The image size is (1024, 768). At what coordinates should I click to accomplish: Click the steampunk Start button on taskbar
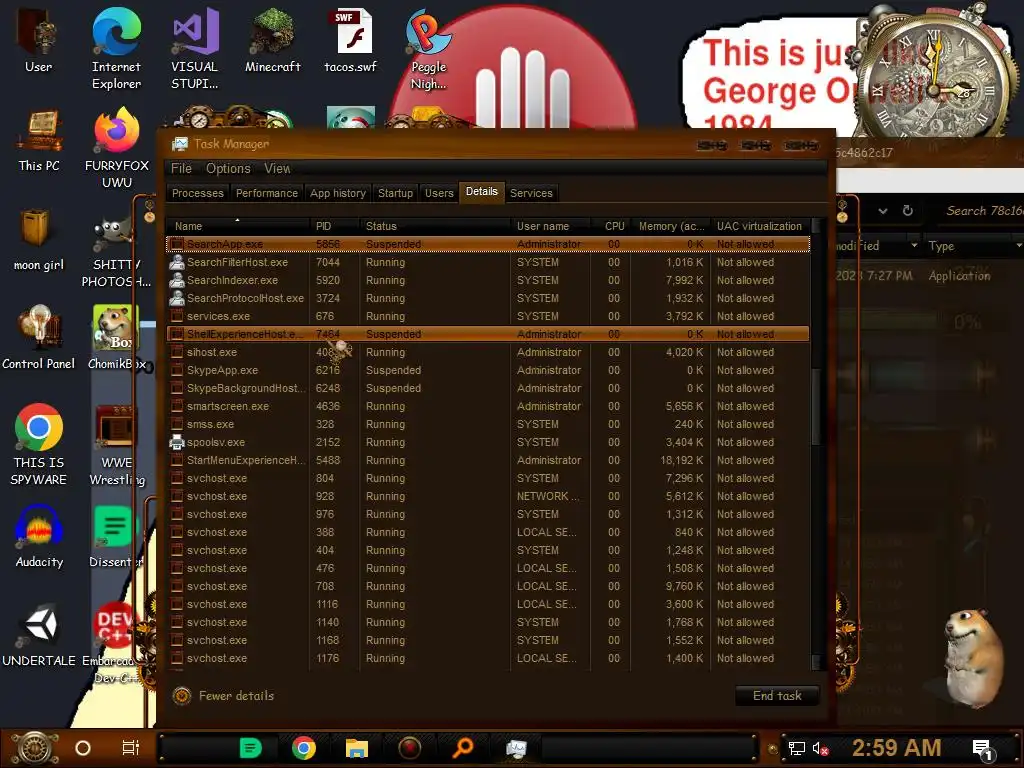34,748
